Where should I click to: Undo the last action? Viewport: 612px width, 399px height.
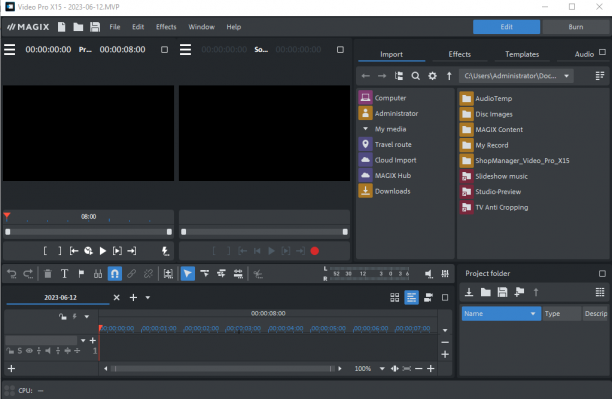point(12,274)
